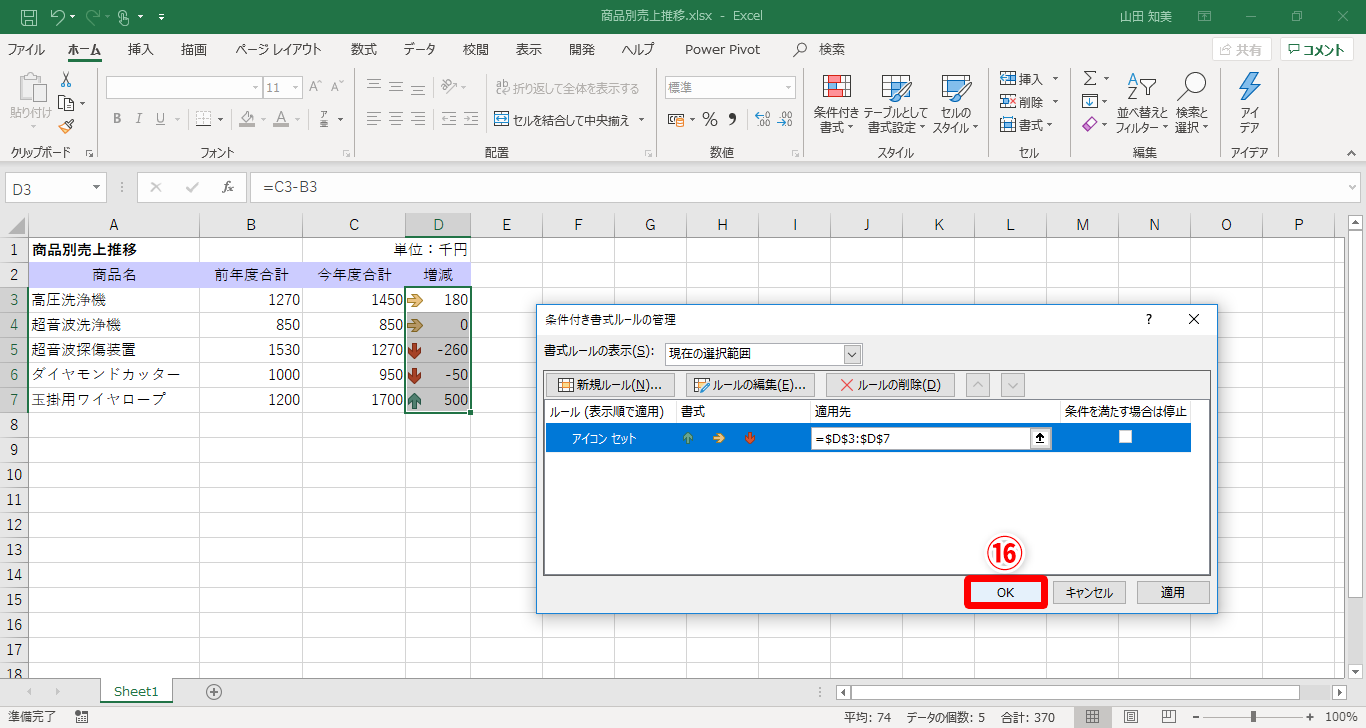Screen dimensions: 1366x728
Task: Open the font size dropdown
Action: tap(296, 88)
